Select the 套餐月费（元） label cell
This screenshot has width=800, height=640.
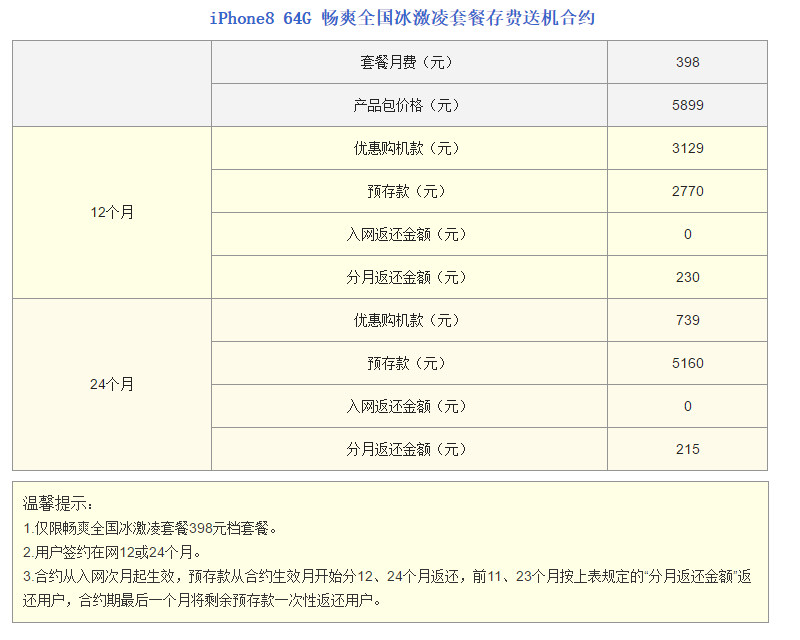(409, 62)
